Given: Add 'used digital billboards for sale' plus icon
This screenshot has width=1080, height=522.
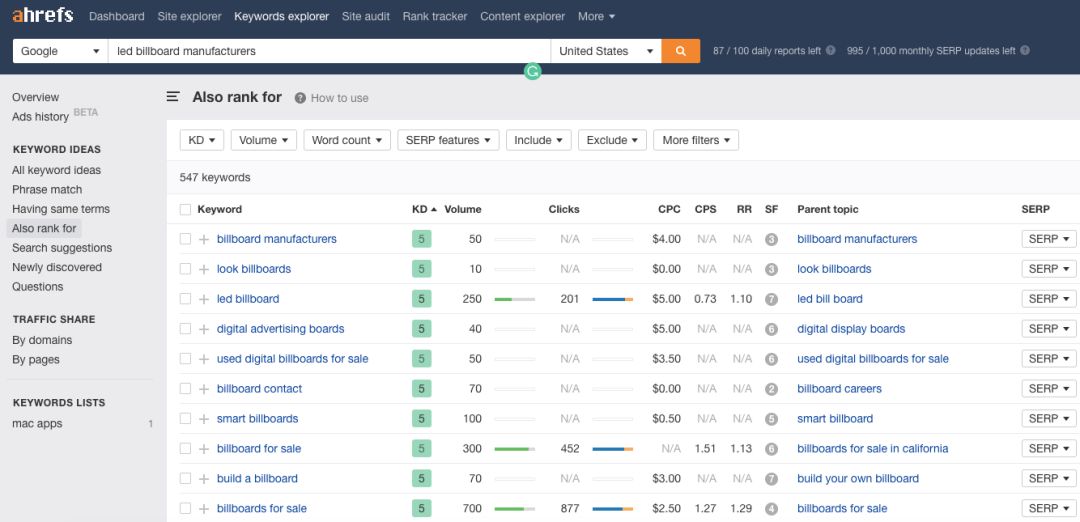Looking at the screenshot, I should (x=204, y=359).
